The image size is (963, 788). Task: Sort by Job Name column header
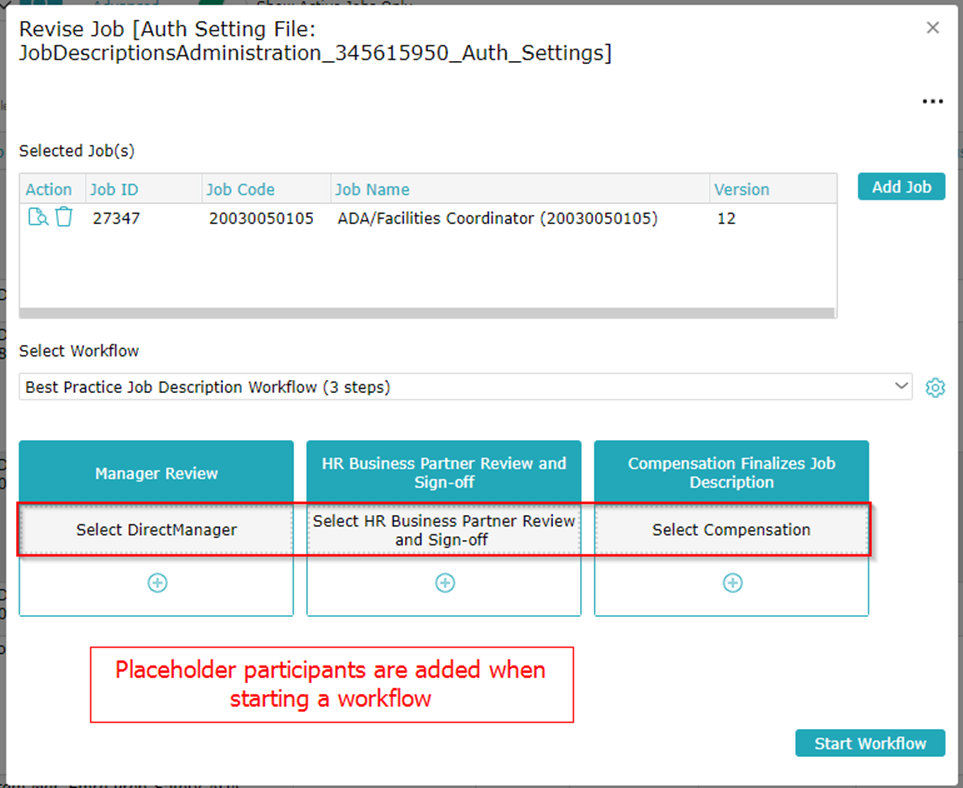[x=372, y=189]
